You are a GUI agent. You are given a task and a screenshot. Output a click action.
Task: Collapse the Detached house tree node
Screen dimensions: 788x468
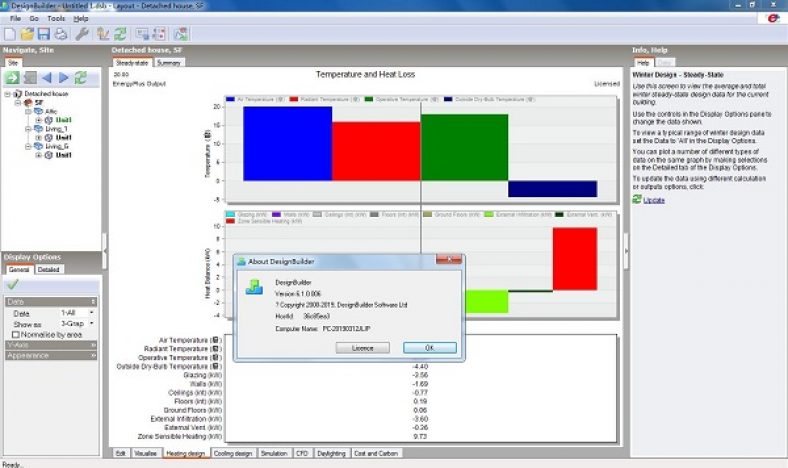pyautogui.click(x=8, y=94)
